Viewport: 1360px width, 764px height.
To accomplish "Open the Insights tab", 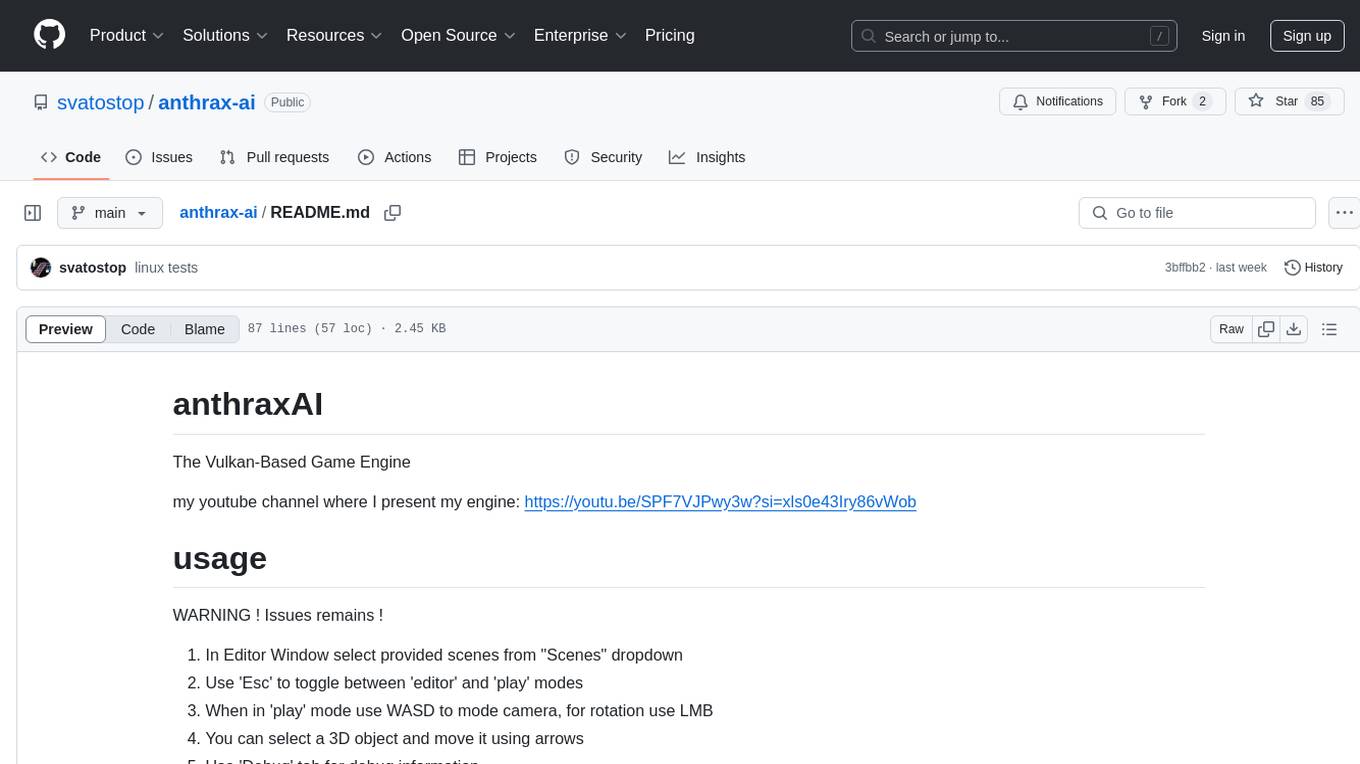I will point(707,157).
